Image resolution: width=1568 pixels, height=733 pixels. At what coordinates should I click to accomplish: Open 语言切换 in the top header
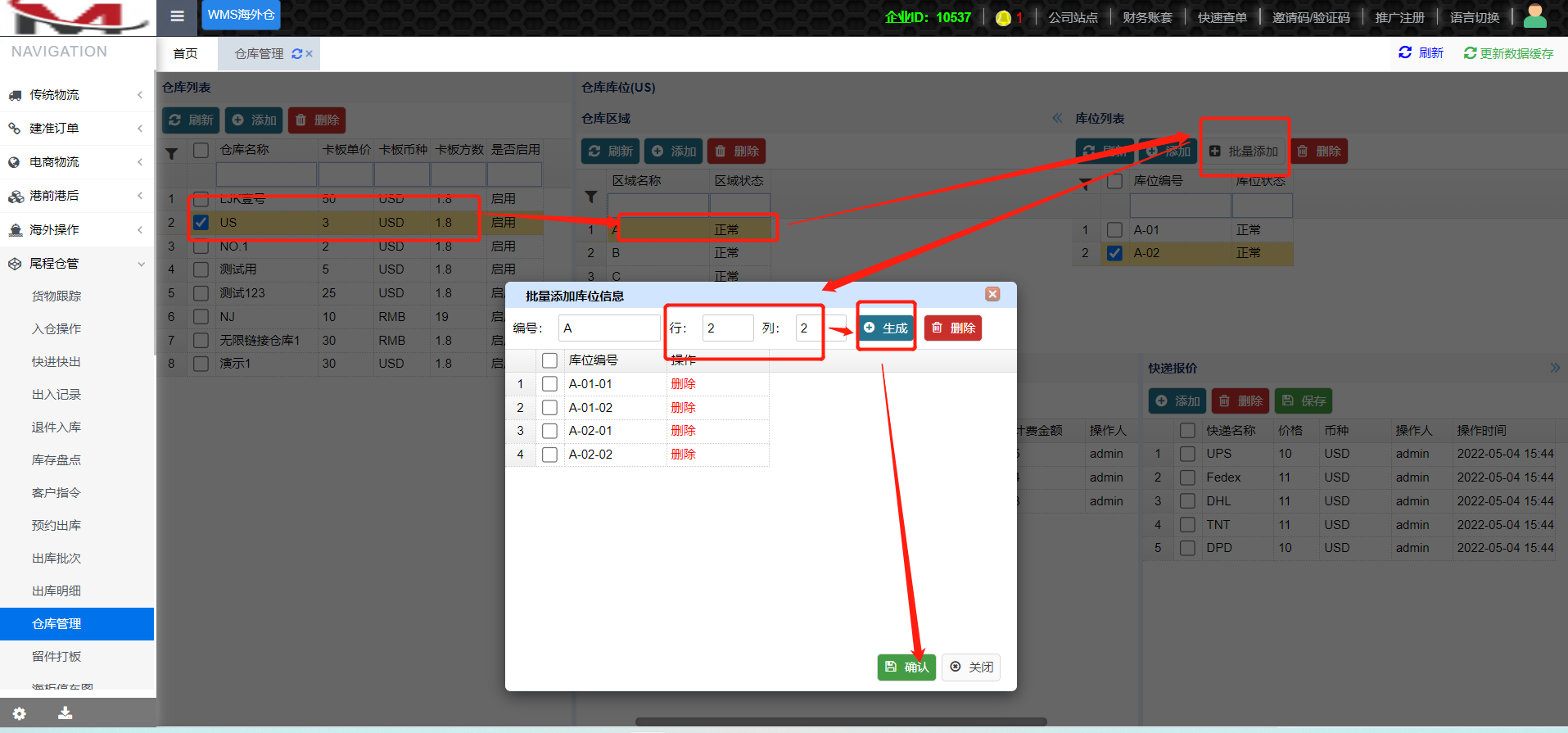point(1475,18)
